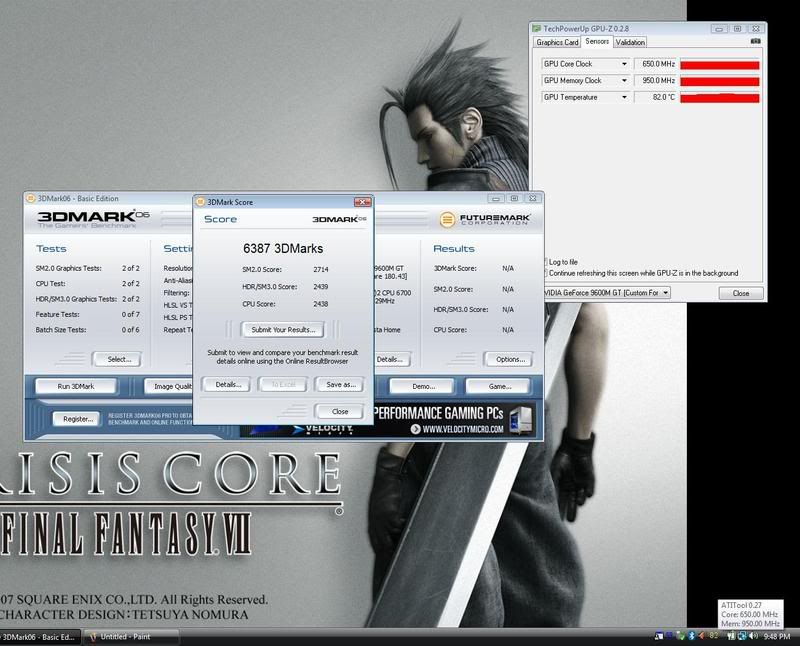Screen dimensions: 800x646
Task: Click the SM2.0 Score value 2714
Action: (x=321, y=269)
